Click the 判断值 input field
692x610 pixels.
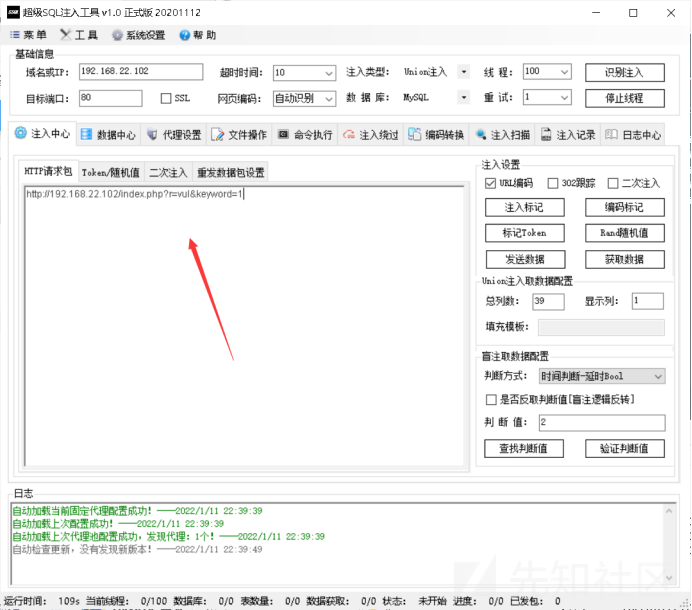pos(602,422)
